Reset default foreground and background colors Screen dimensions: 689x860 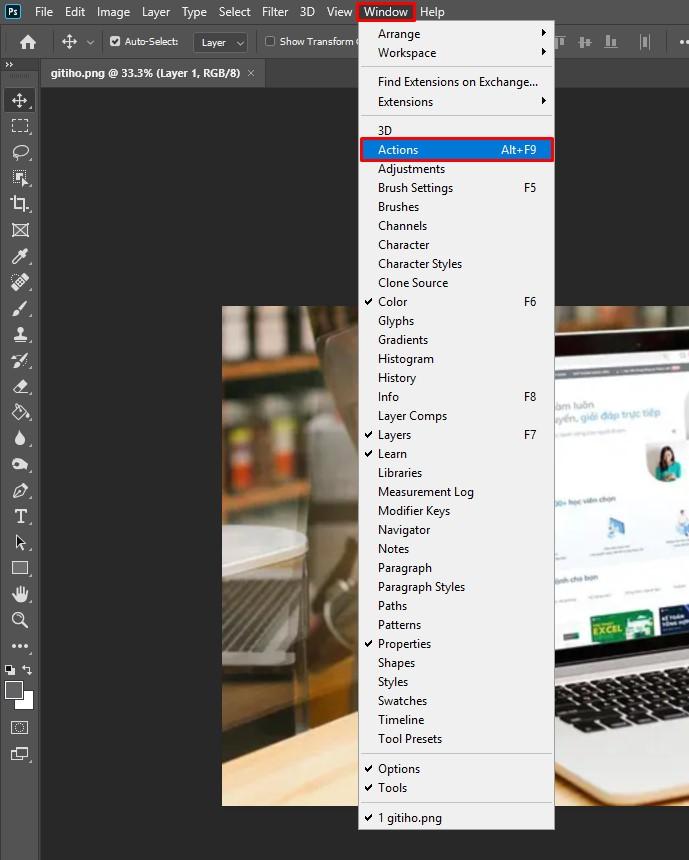[x=10, y=670]
